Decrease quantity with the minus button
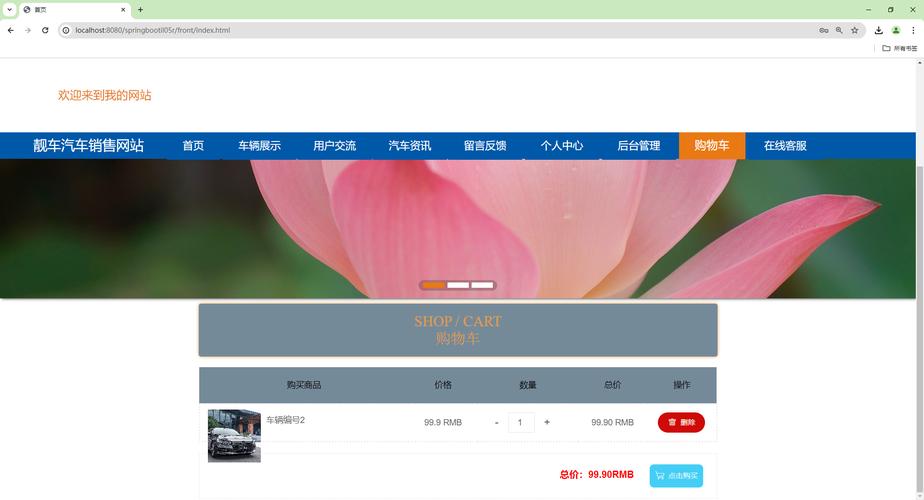This screenshot has height=500, width=924. click(x=497, y=423)
